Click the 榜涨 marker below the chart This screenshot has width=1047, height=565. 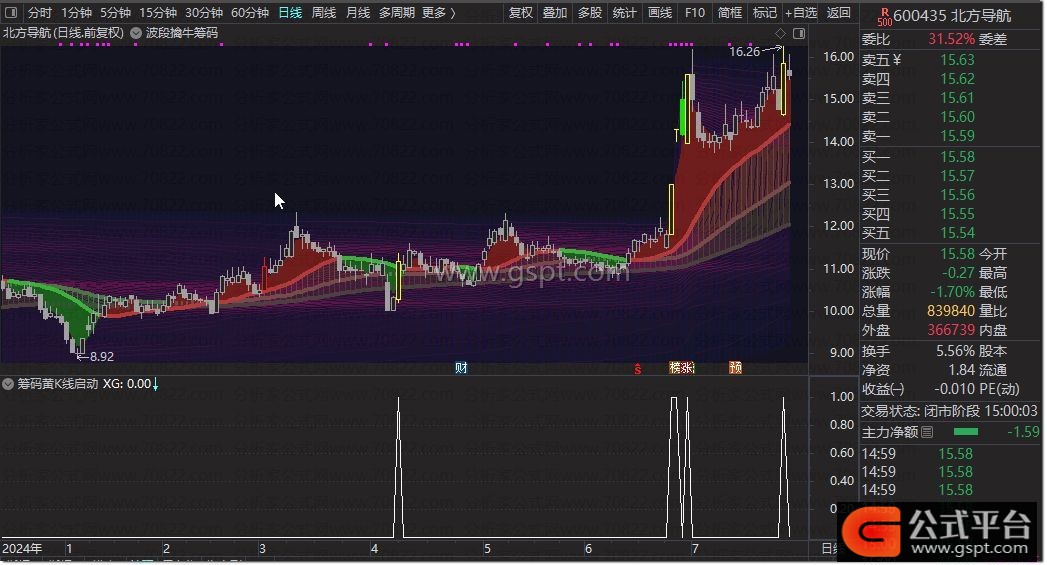coord(682,367)
